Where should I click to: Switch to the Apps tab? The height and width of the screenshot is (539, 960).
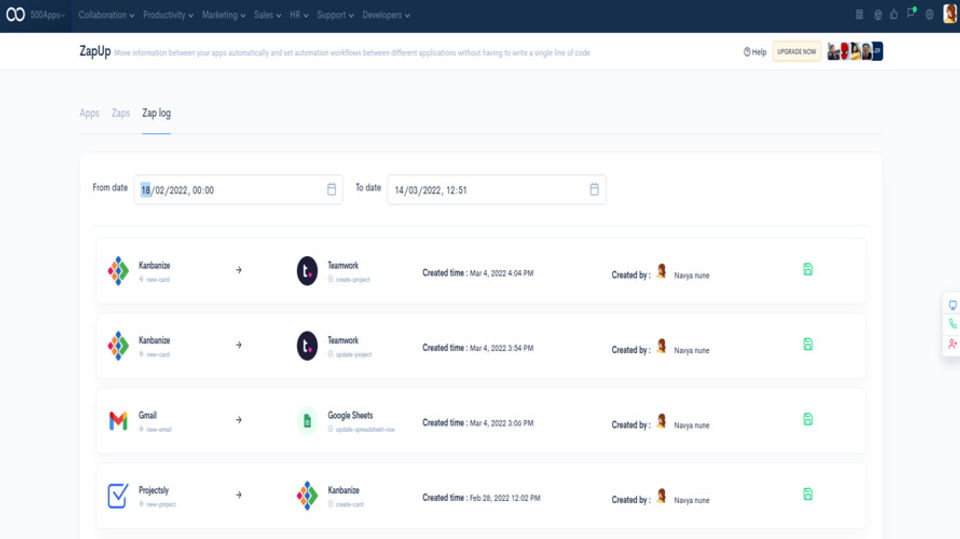[x=89, y=113]
